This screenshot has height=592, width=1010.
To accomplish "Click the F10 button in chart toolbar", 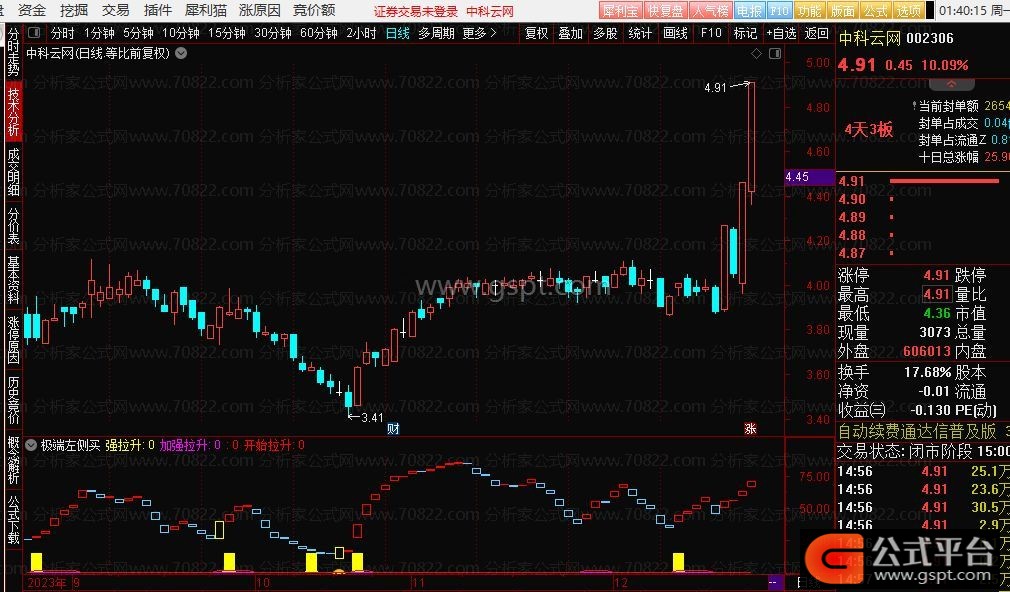I will point(711,32).
